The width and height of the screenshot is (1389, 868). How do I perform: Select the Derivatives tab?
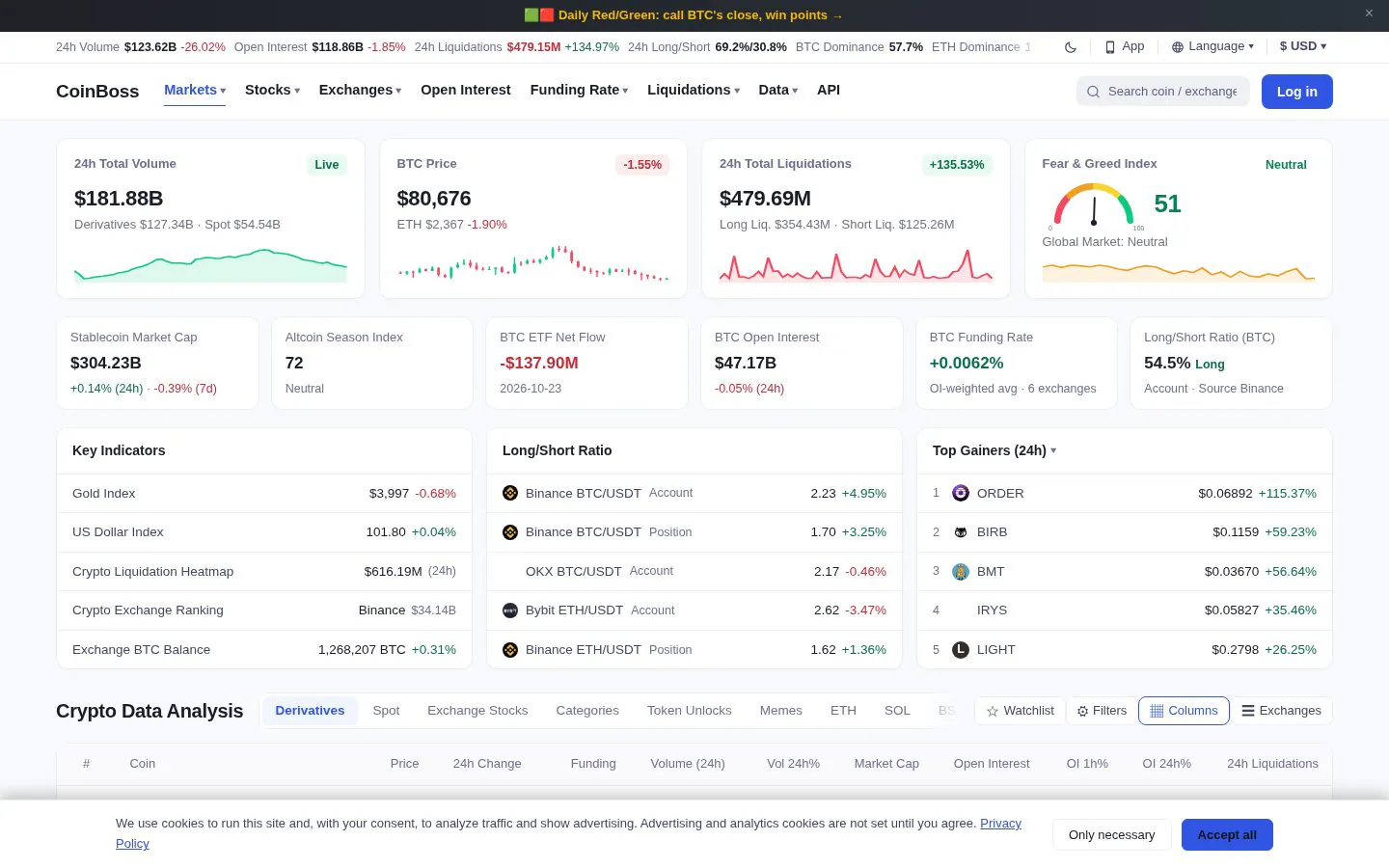pos(310,711)
